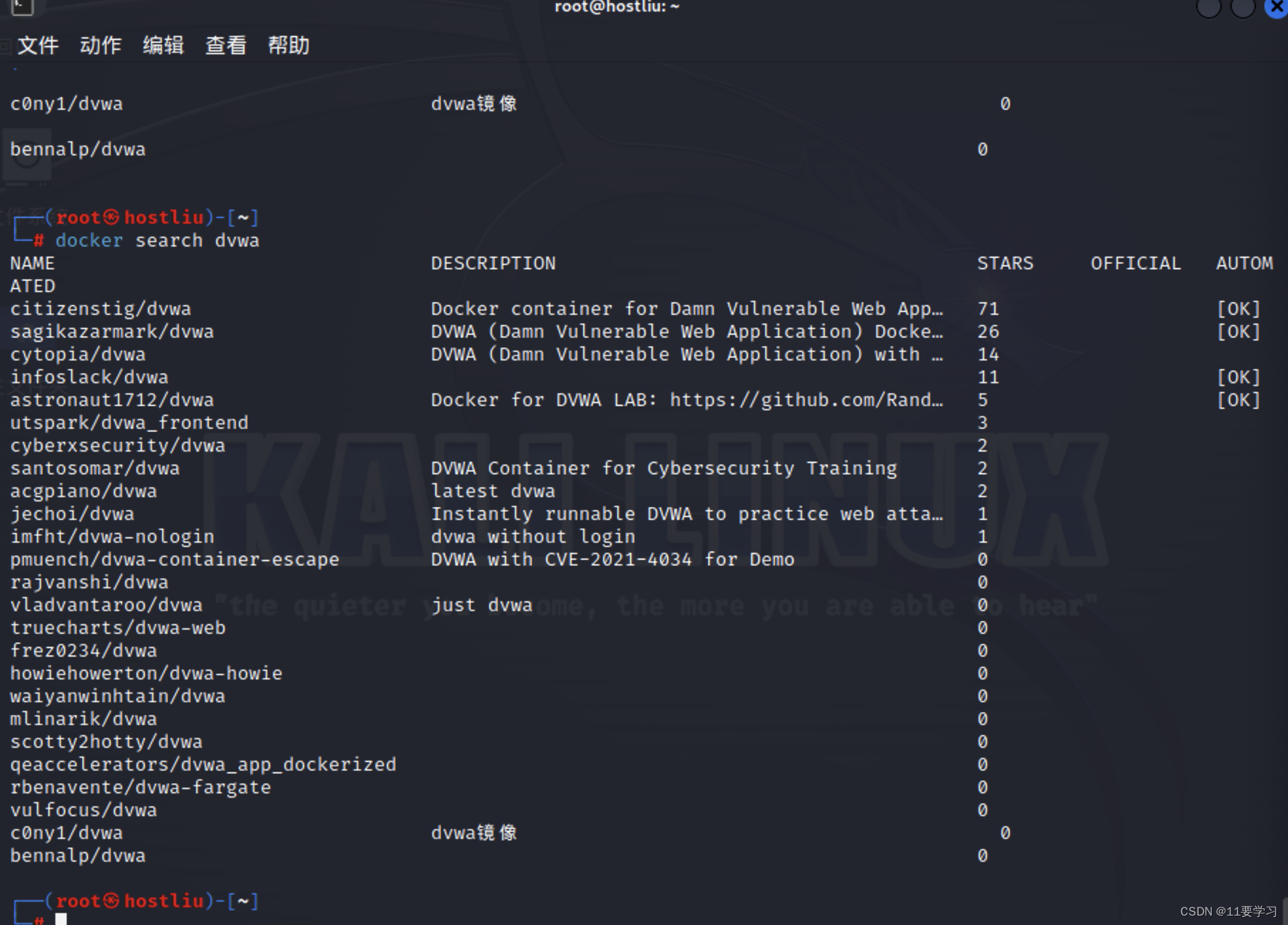Click the vulfocus/dvwa entry
Image resolution: width=1288 pixels, height=925 pixels.
click(83, 809)
